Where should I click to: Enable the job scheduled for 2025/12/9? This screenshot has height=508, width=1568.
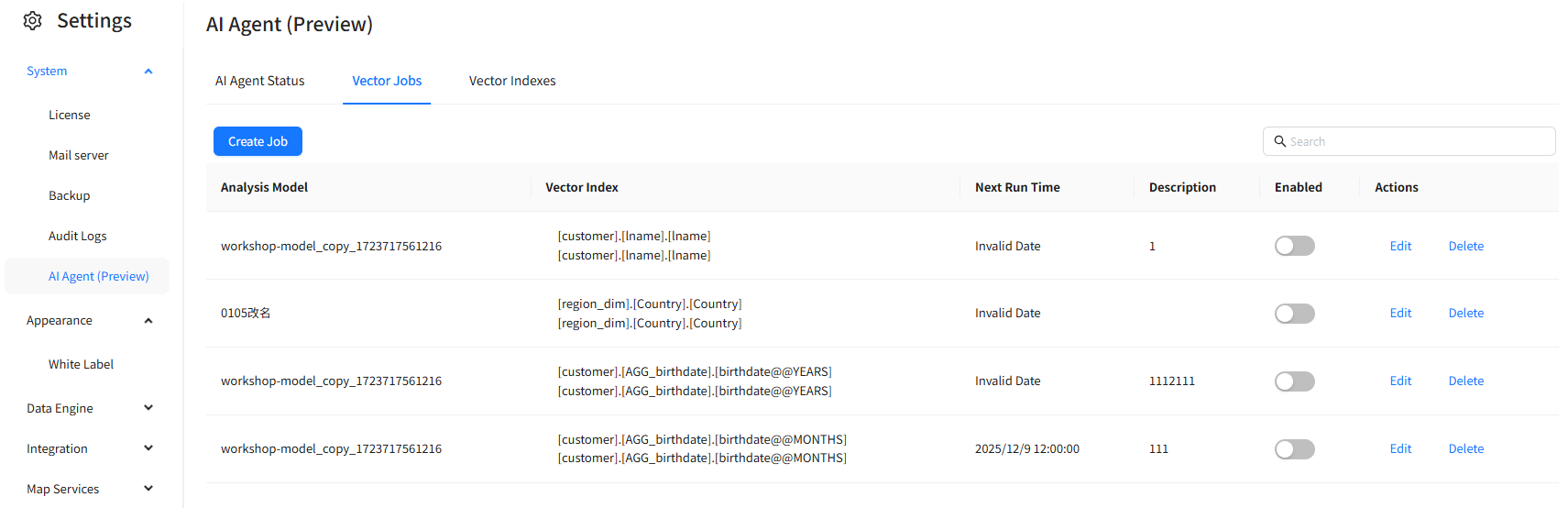tap(1294, 449)
